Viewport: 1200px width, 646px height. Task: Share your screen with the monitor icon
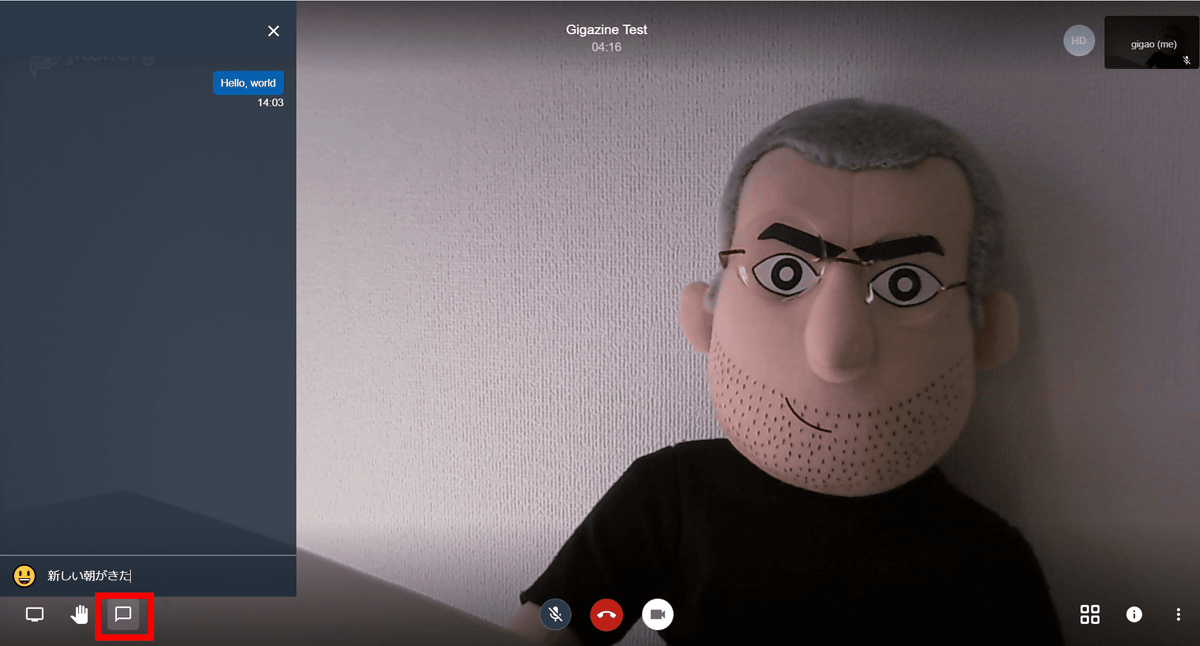click(x=35, y=614)
